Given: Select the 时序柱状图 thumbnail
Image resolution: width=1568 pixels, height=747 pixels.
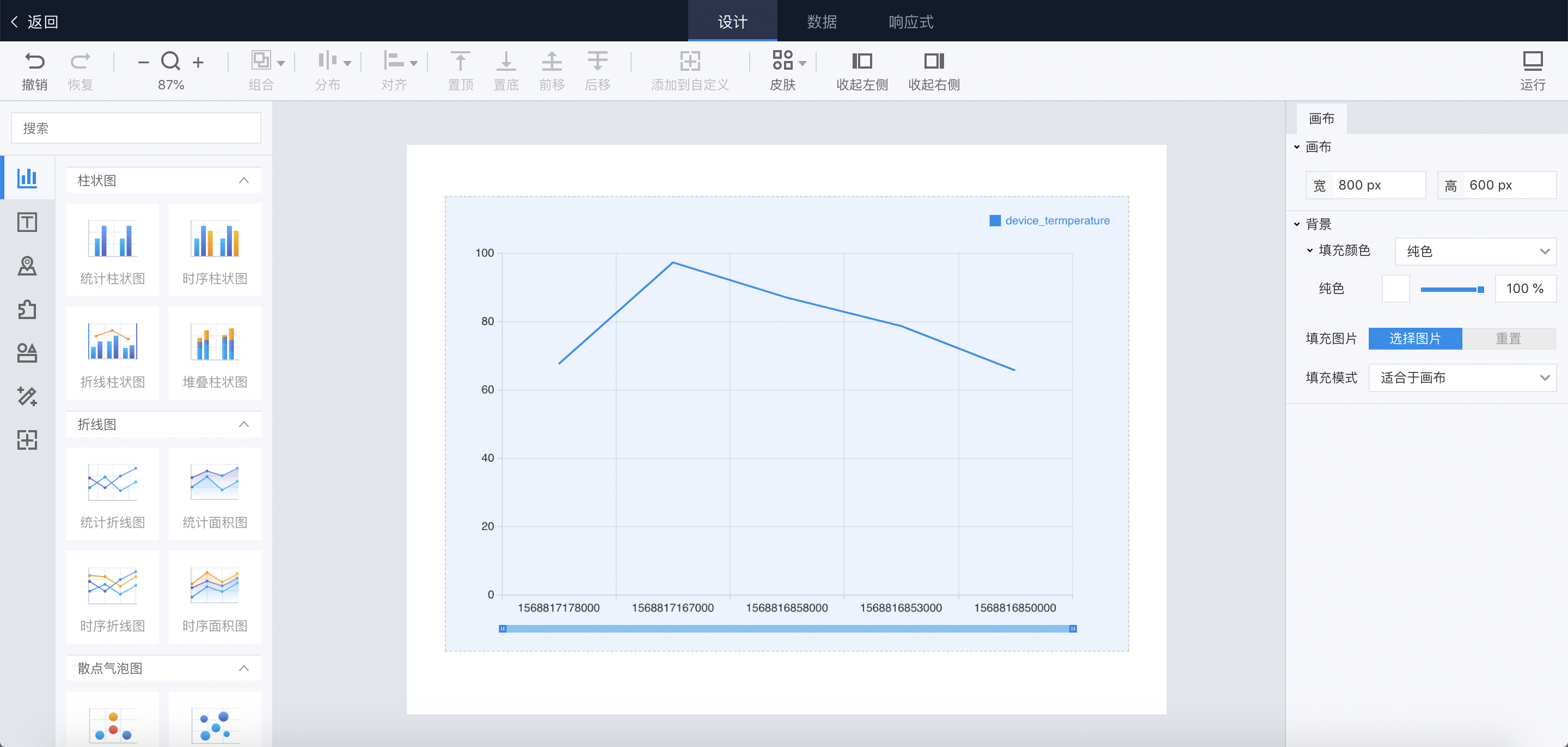Looking at the screenshot, I should [x=215, y=250].
